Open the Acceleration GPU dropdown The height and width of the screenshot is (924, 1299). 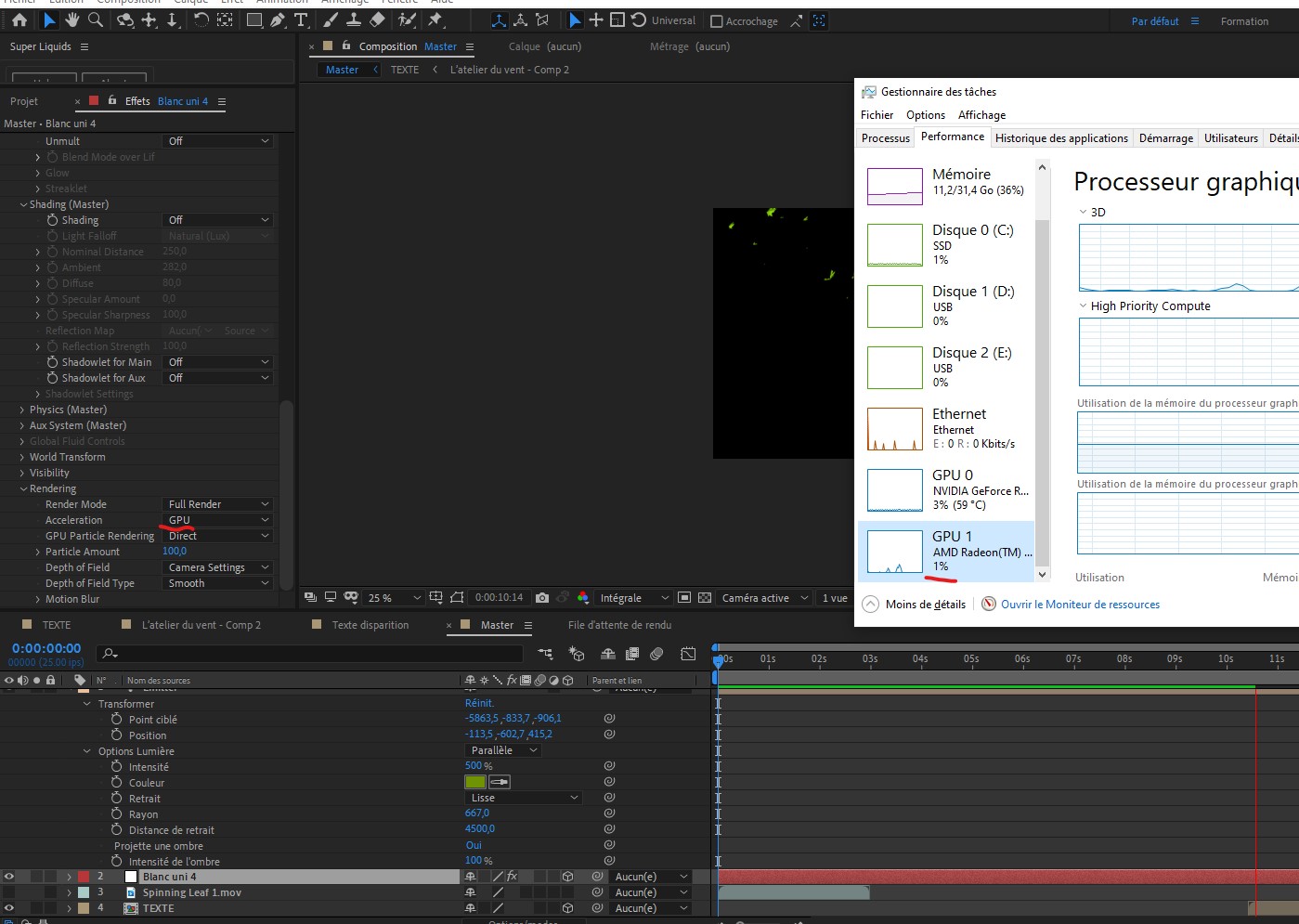(x=218, y=520)
